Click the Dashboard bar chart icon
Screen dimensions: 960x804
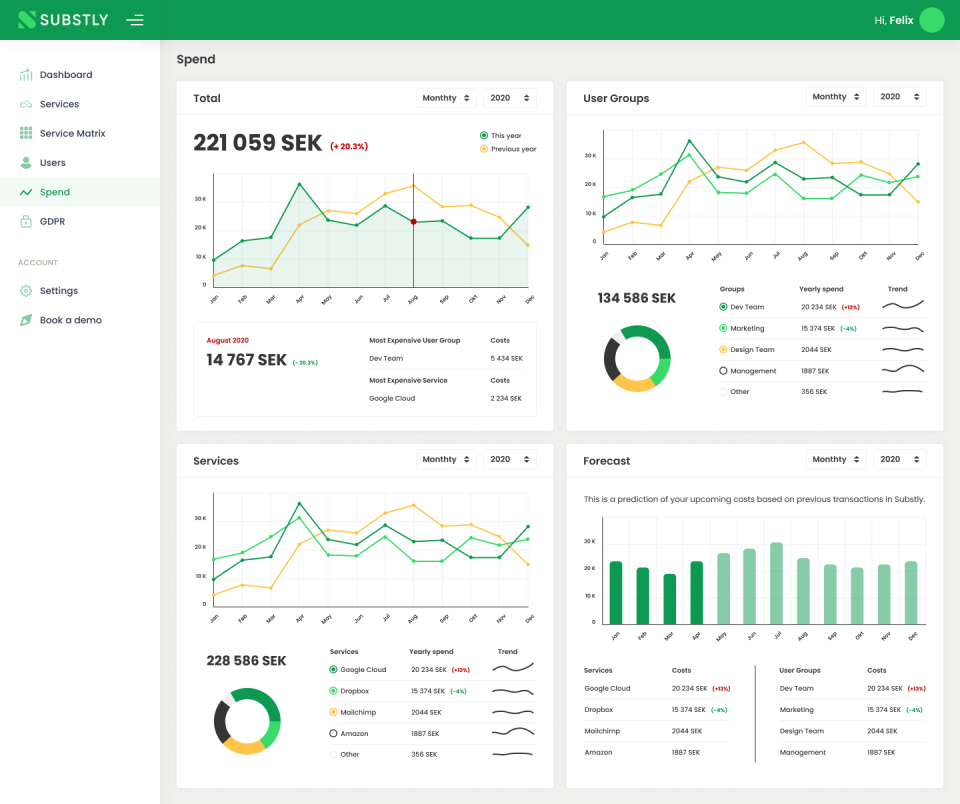click(x=26, y=75)
